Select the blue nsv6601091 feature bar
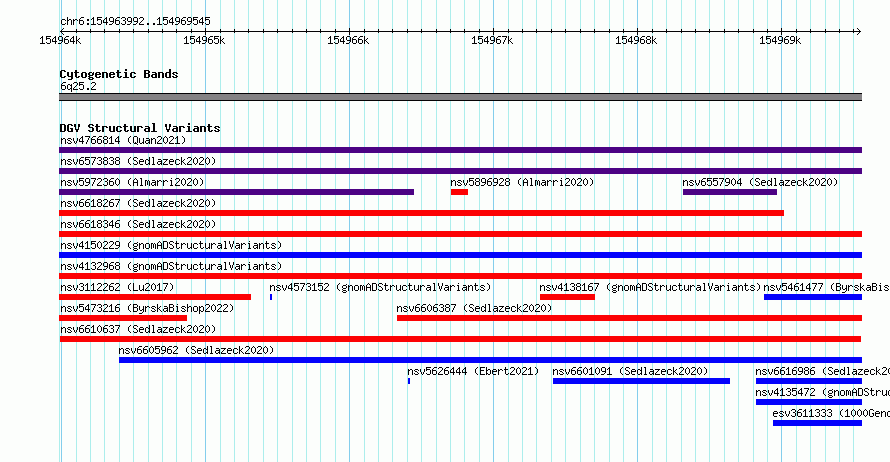This screenshot has width=890, height=462. tap(641, 381)
